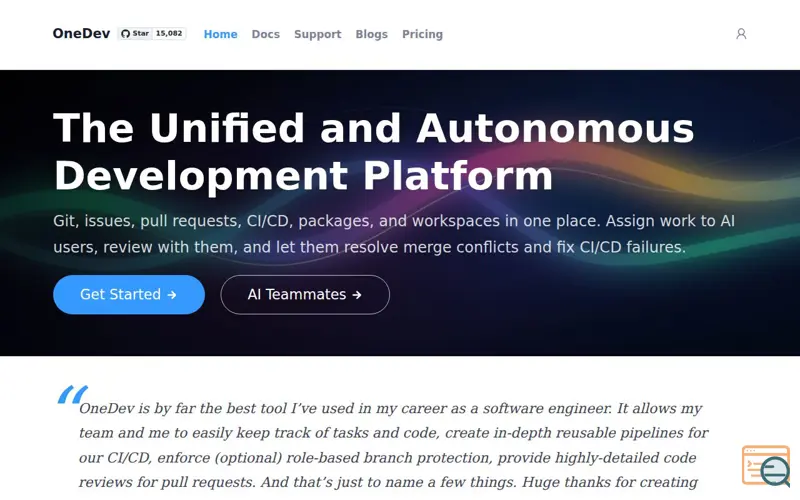Open the Docs nav item
Screen dimensions: 800x500
(265, 34)
